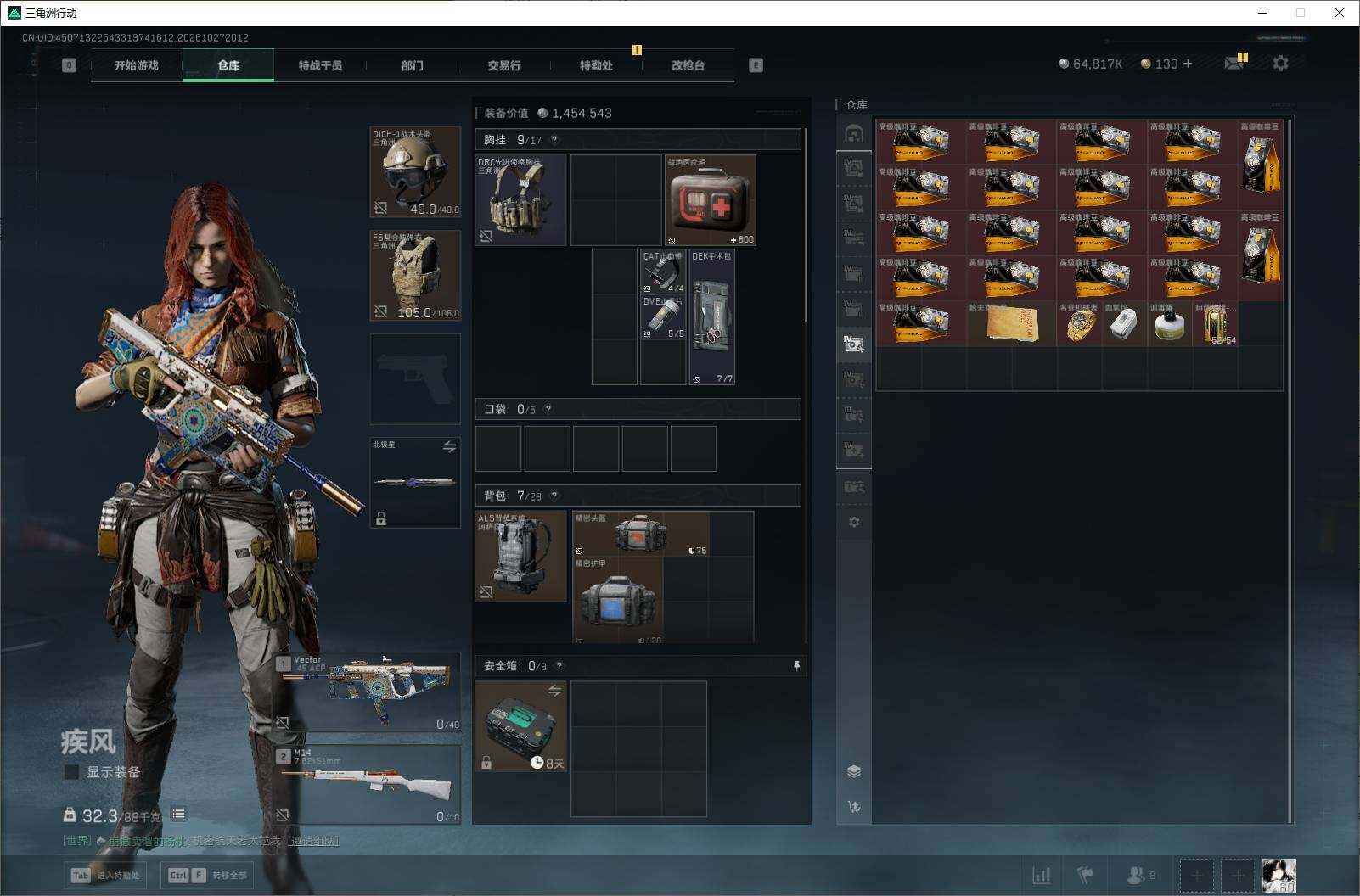The image size is (1360, 896).
Task: Click the 安全箱 help question mark
Action: tap(559, 666)
